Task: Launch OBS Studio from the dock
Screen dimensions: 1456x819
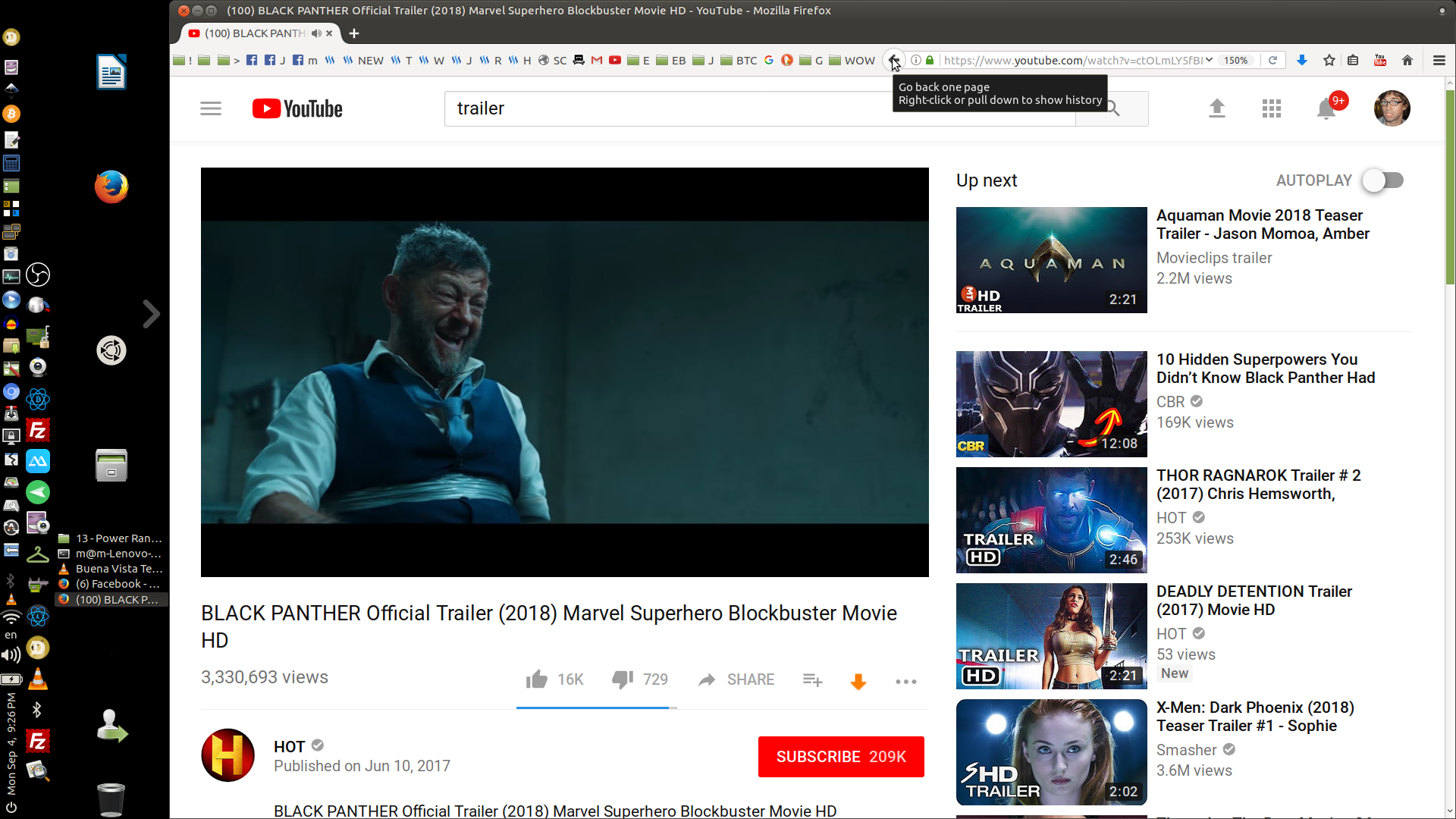Action: click(x=38, y=275)
